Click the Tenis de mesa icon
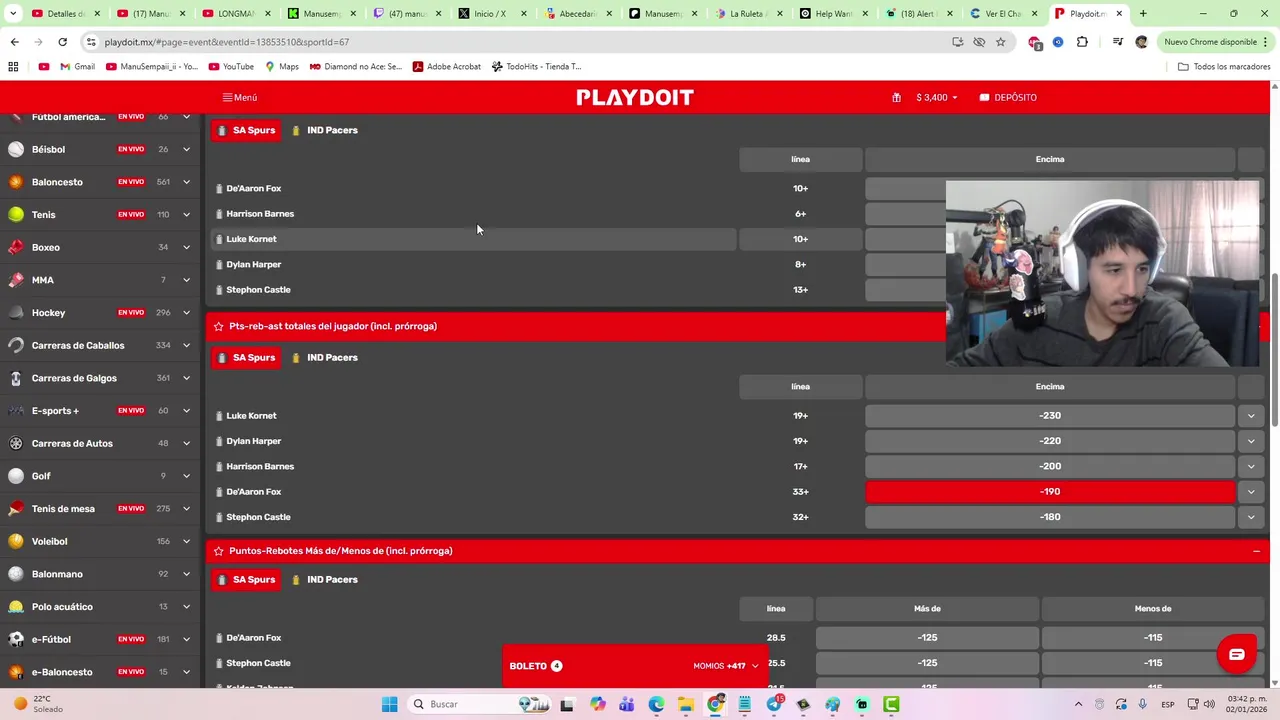This screenshot has height=720, width=1280. pos(16,509)
